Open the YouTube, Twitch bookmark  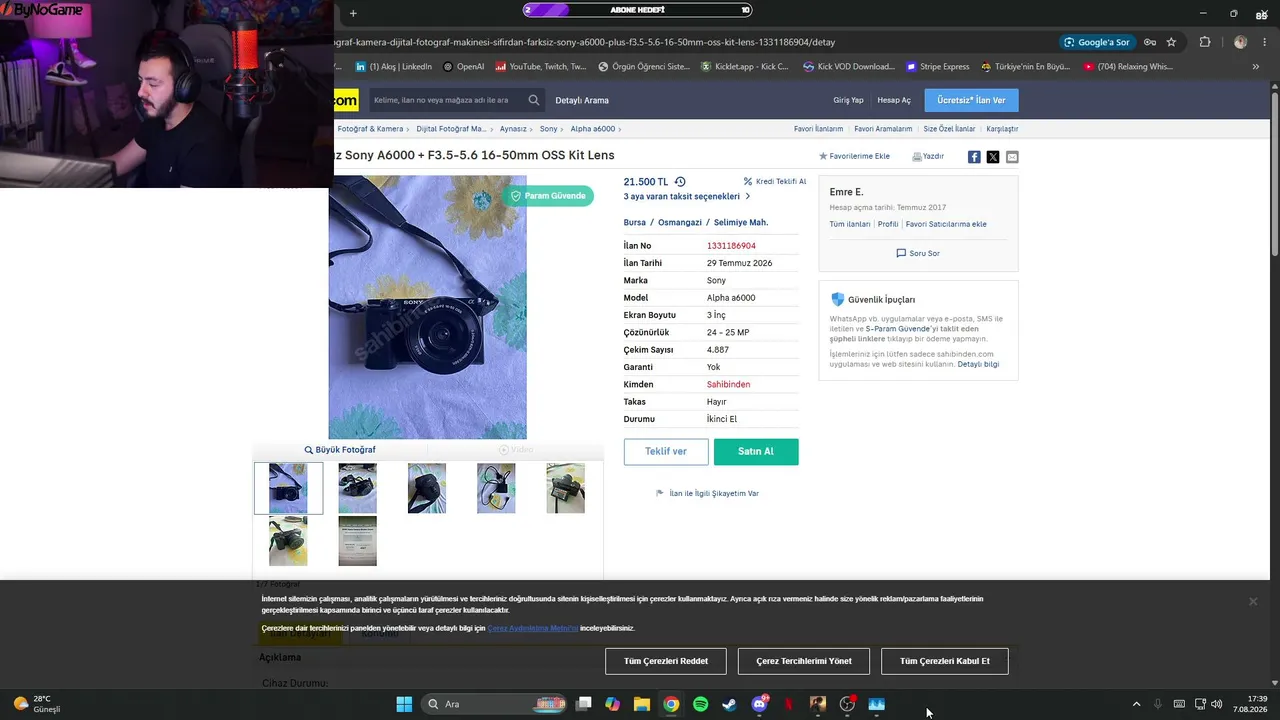tap(541, 67)
